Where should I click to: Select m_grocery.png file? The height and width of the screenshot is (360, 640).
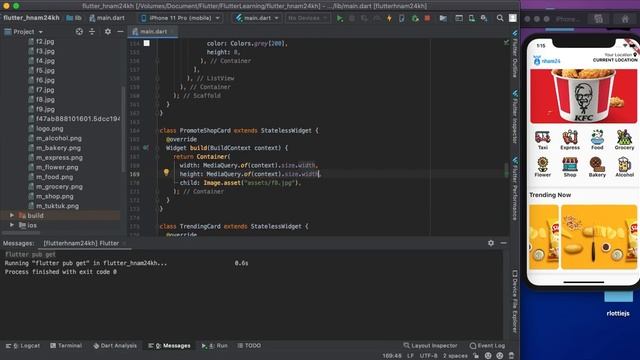coord(59,187)
